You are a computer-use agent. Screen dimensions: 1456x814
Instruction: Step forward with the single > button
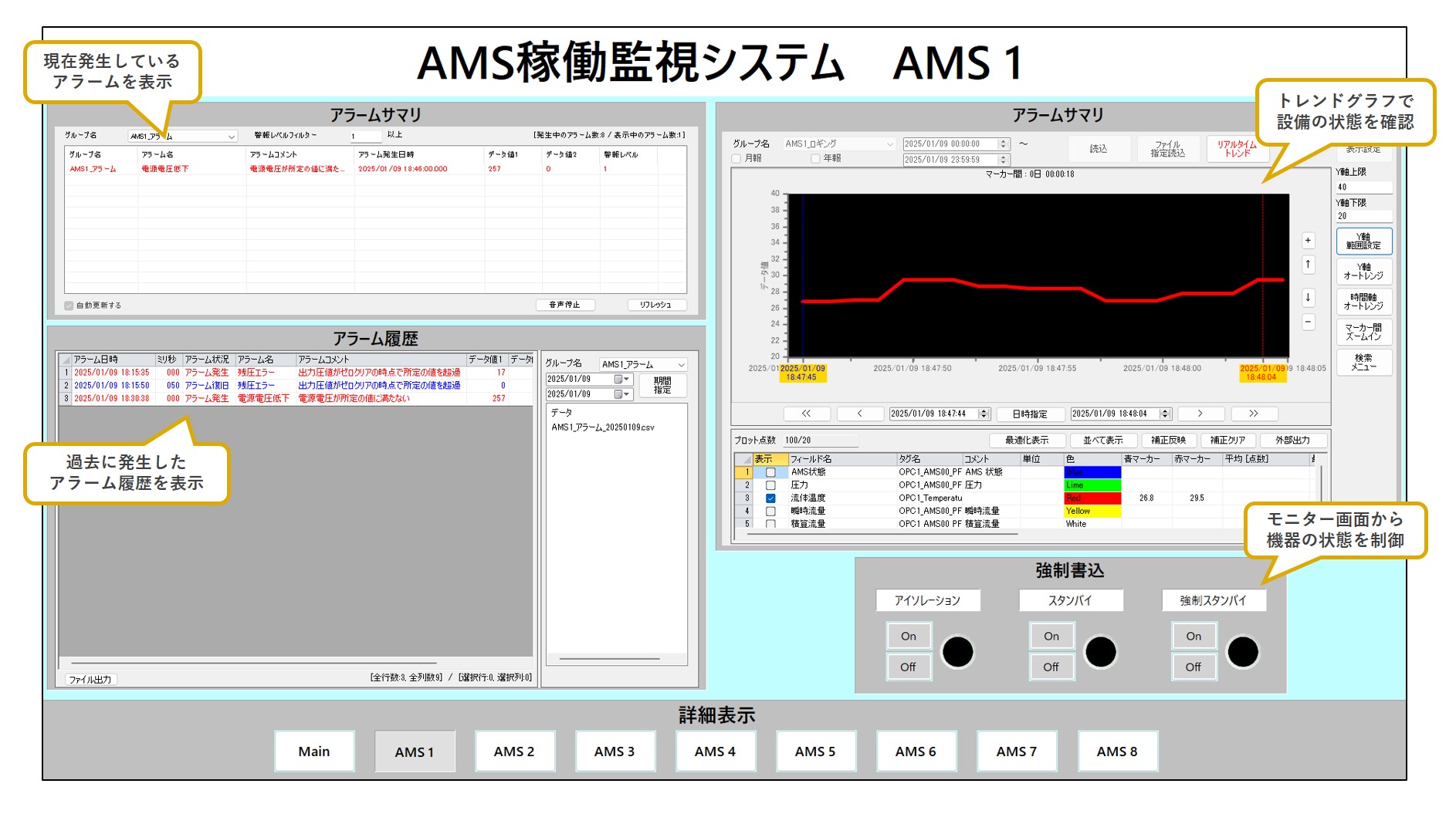click(x=1200, y=414)
